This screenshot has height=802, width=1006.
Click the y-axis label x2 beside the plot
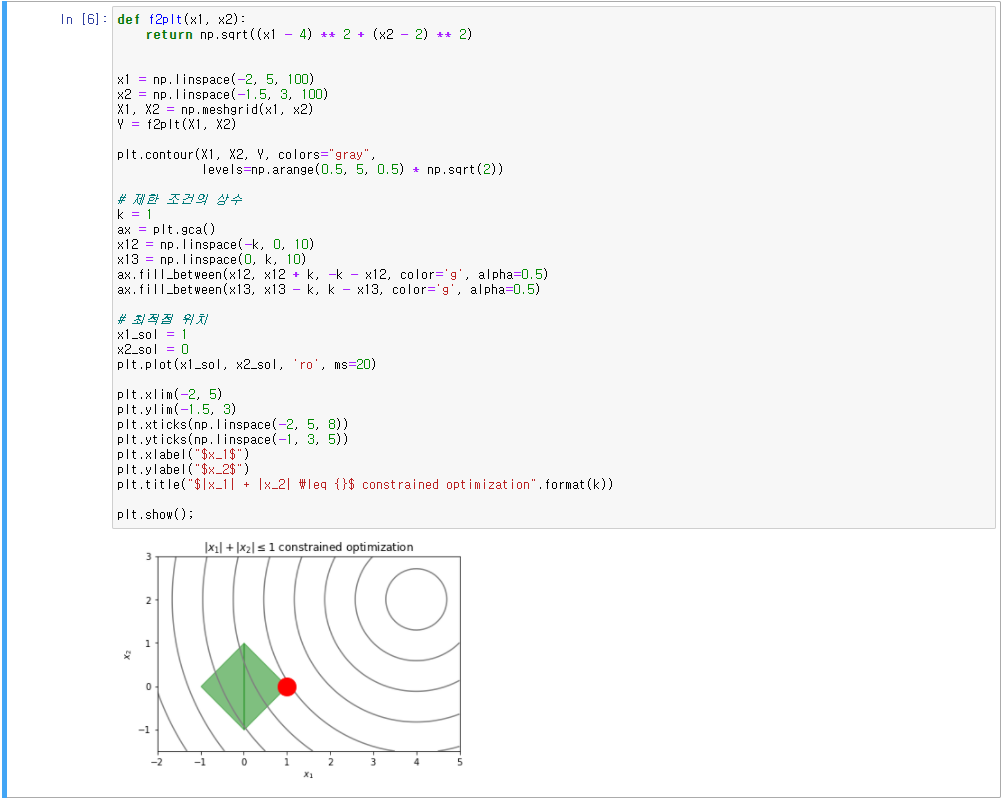coord(127,654)
